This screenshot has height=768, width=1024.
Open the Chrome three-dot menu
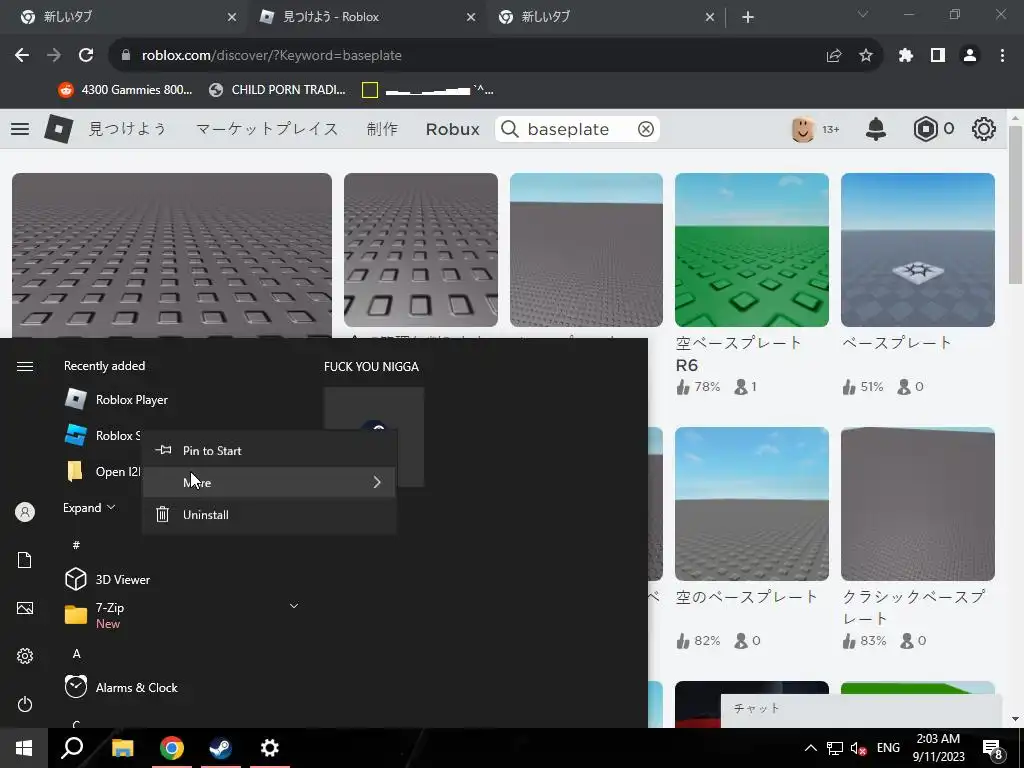[x=1002, y=56]
